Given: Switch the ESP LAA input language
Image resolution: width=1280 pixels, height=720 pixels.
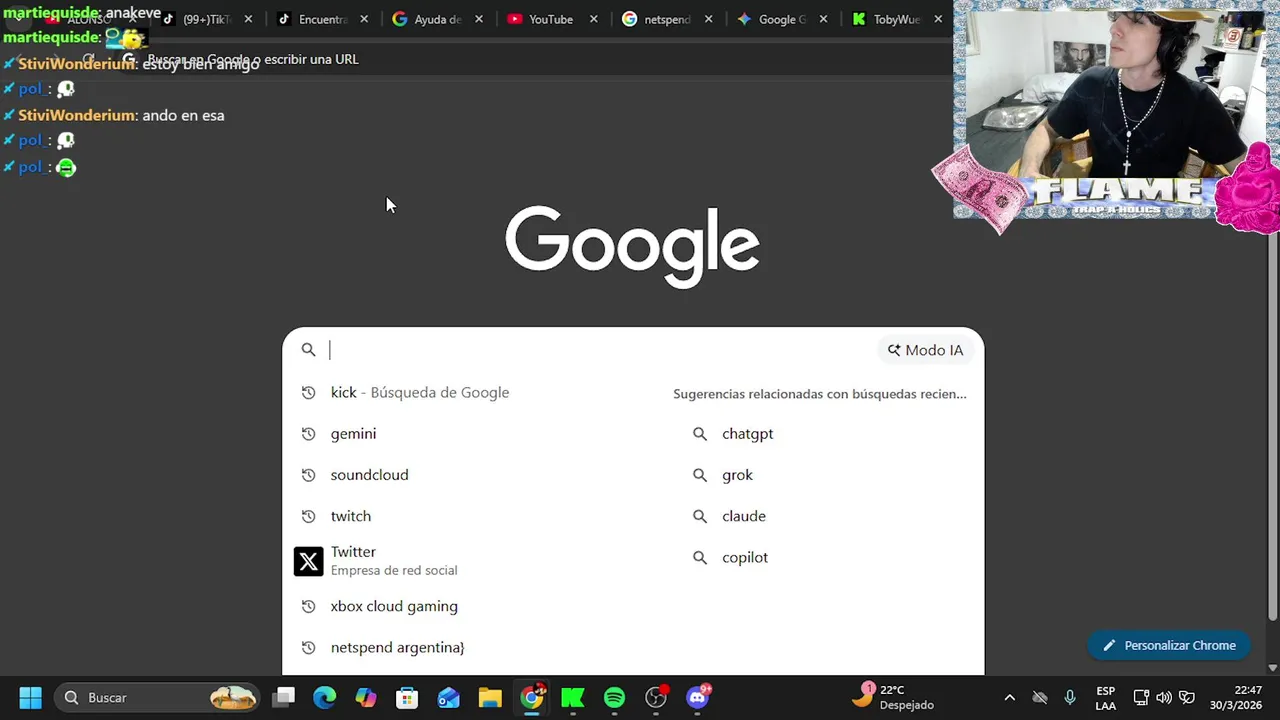Looking at the screenshot, I should (1105, 698).
